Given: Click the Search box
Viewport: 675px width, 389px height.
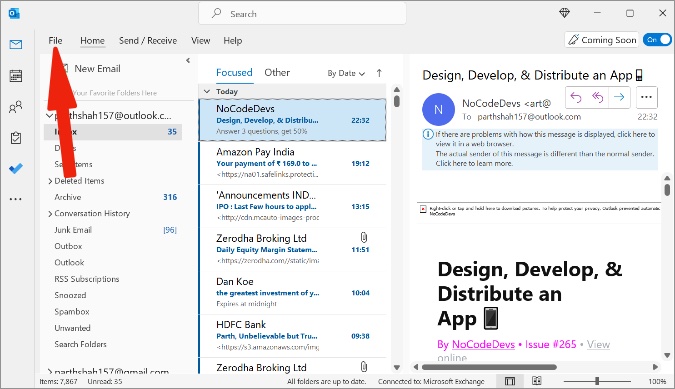Looking at the screenshot, I should pyautogui.click(x=302, y=14).
